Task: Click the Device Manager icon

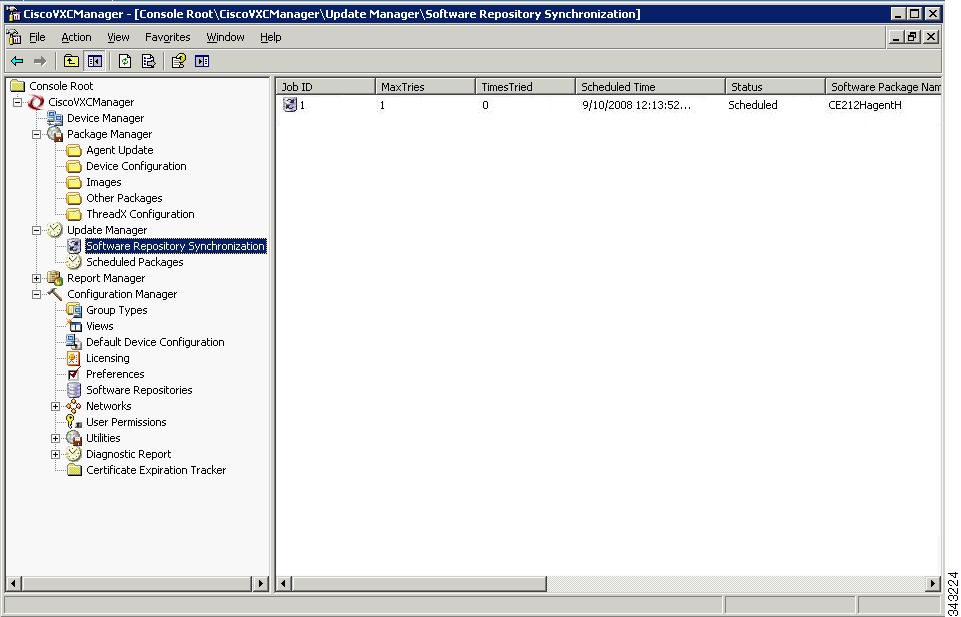Action: [x=55, y=118]
